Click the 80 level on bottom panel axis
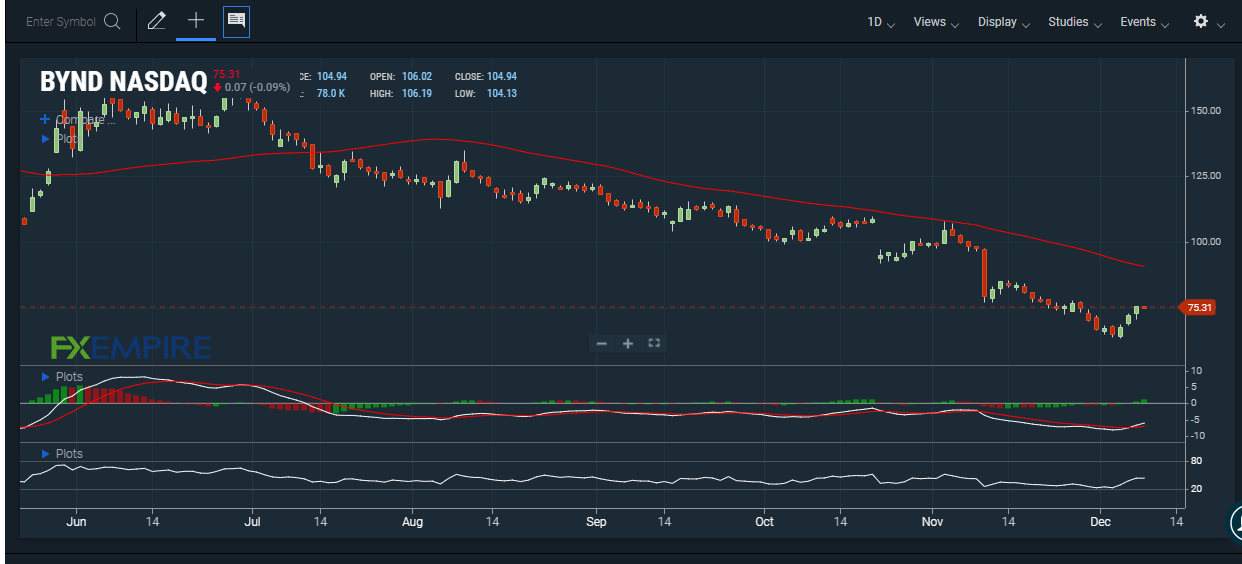1242x564 pixels. pyautogui.click(x=1196, y=461)
